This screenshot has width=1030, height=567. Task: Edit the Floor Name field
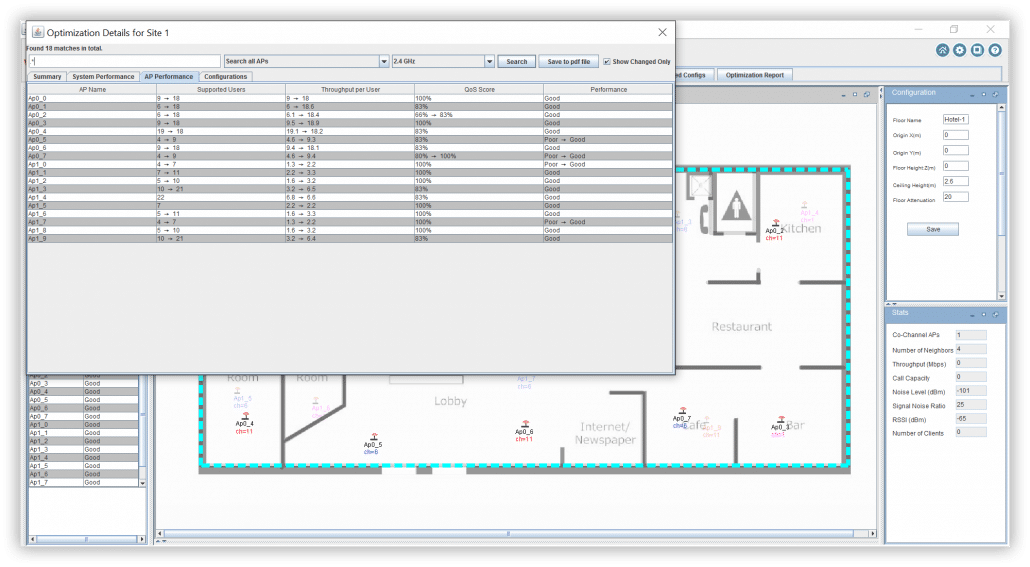956,120
